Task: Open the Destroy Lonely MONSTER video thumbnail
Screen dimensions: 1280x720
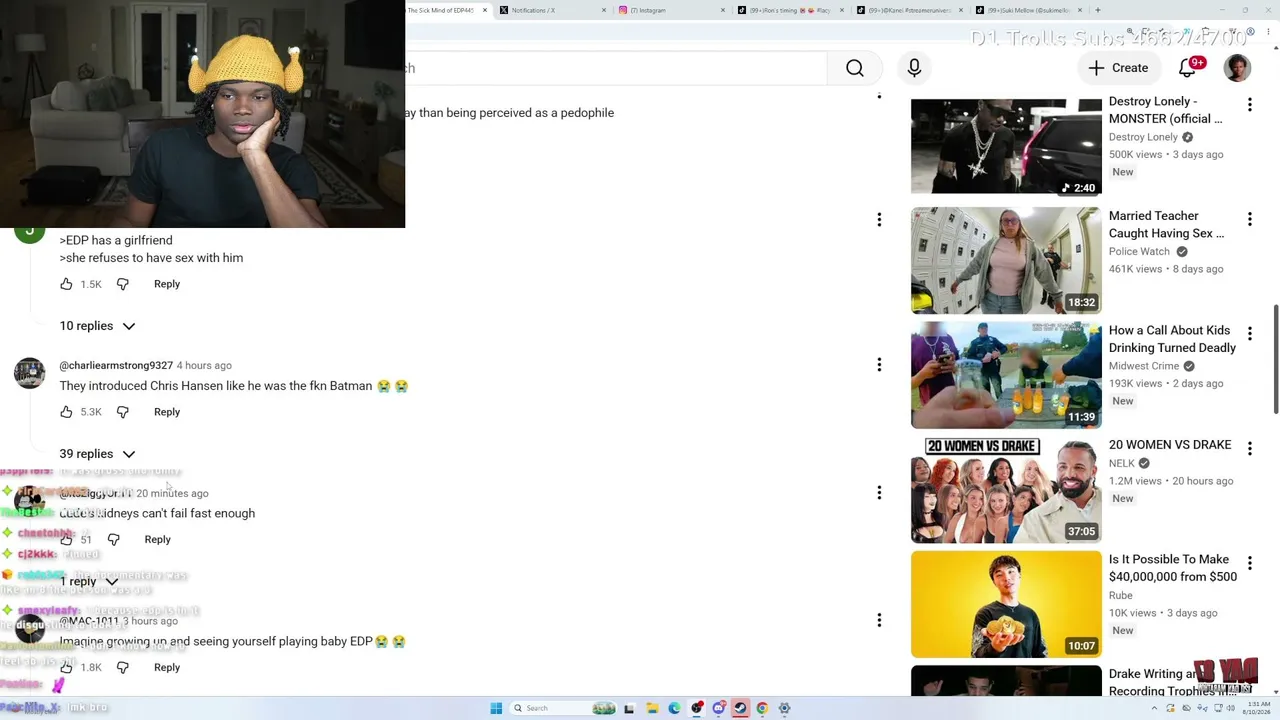Action: 1006,146
